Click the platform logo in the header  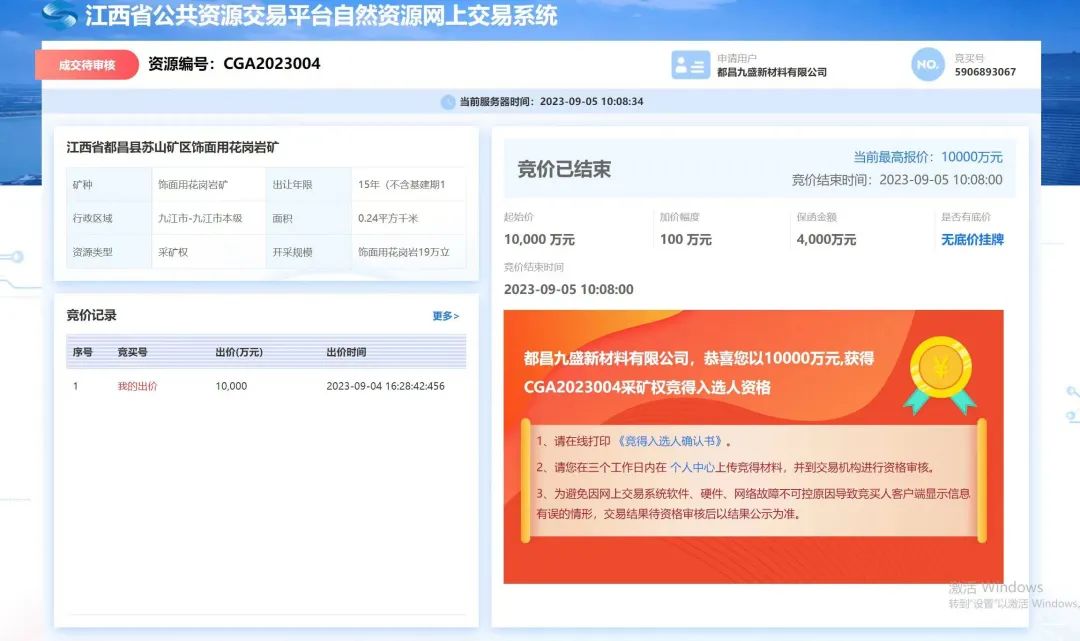(x=59, y=15)
